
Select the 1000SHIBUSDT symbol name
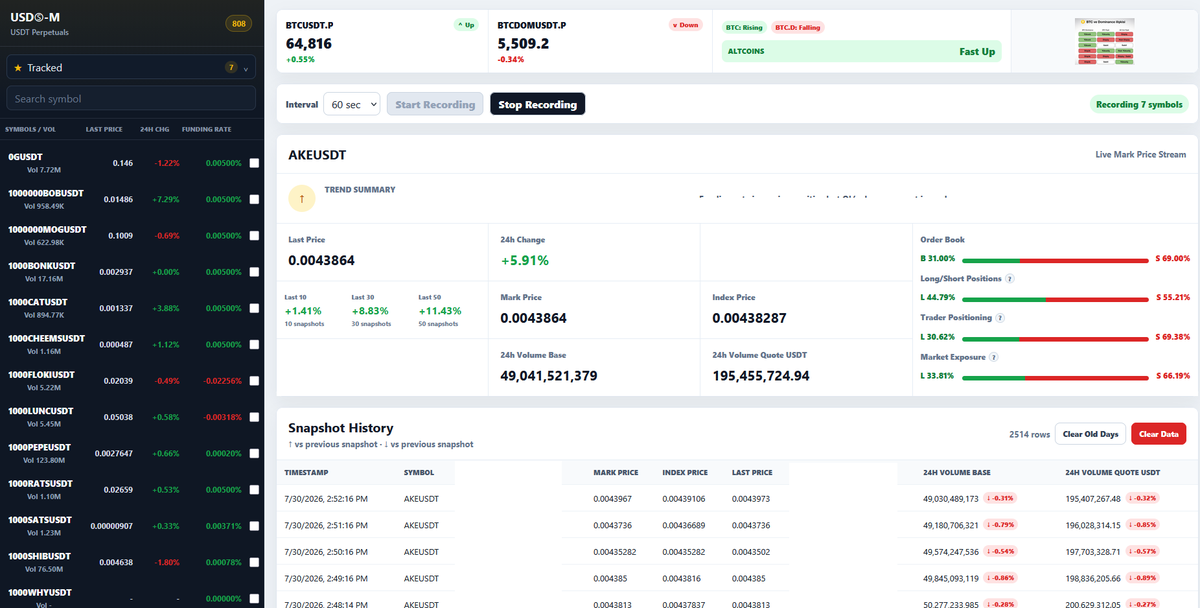click(40, 556)
